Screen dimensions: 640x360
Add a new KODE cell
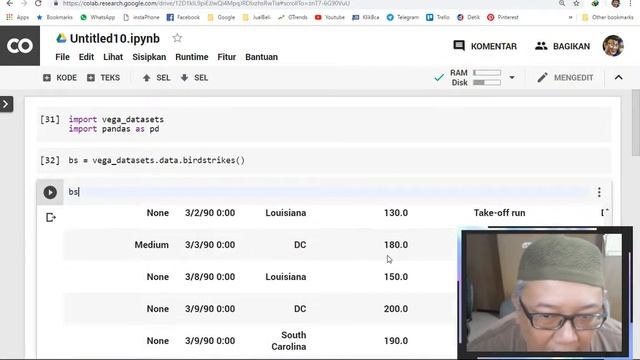[60, 78]
